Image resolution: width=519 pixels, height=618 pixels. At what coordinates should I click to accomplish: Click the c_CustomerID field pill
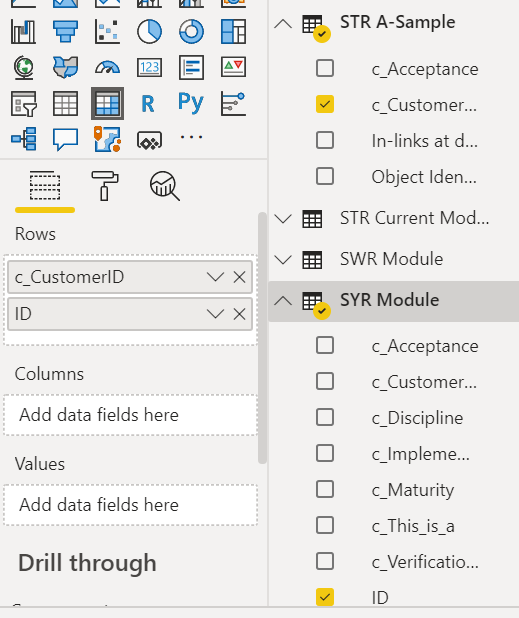tap(130, 277)
